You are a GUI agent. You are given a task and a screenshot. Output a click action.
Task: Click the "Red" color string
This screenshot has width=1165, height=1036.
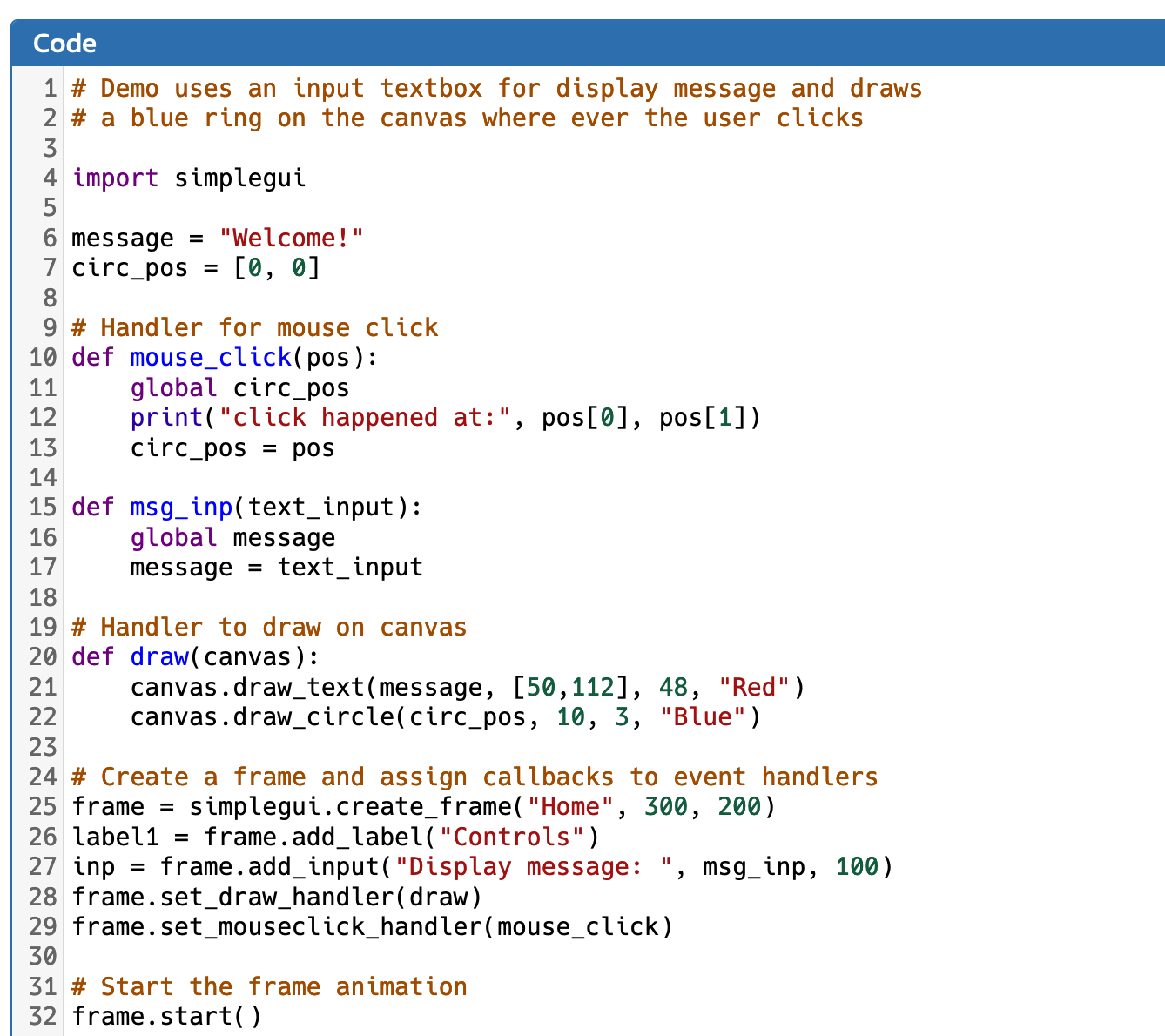[x=754, y=687]
